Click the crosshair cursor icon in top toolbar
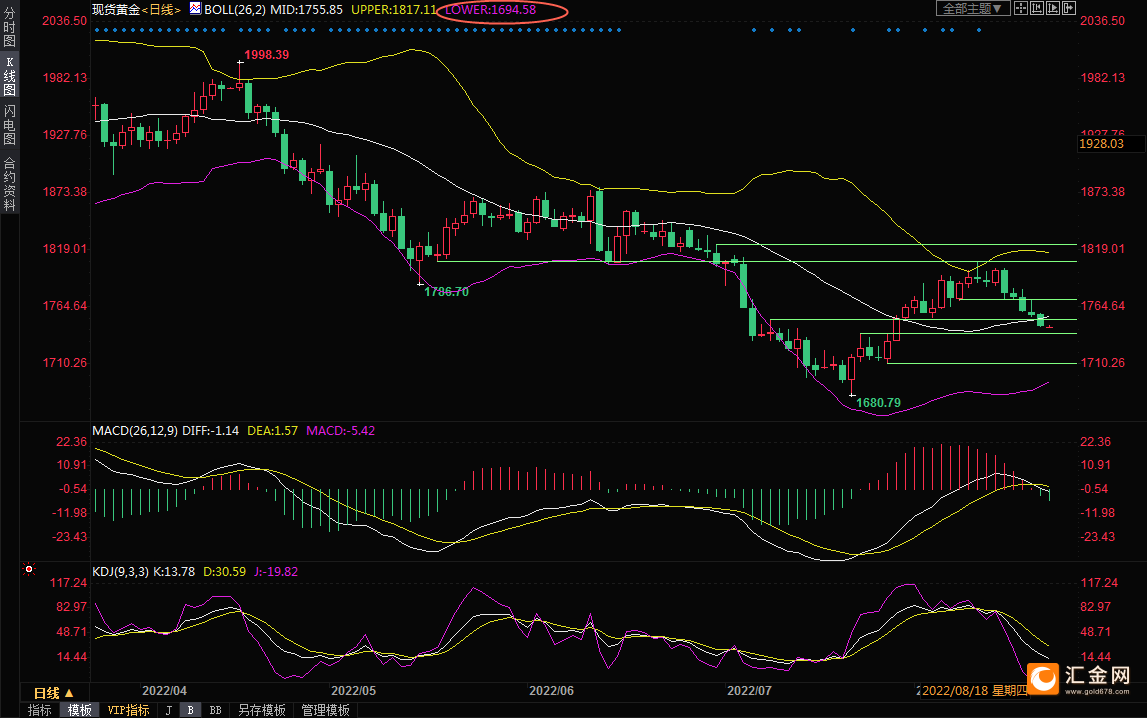Image resolution: width=1147 pixels, height=718 pixels. (1021, 8)
